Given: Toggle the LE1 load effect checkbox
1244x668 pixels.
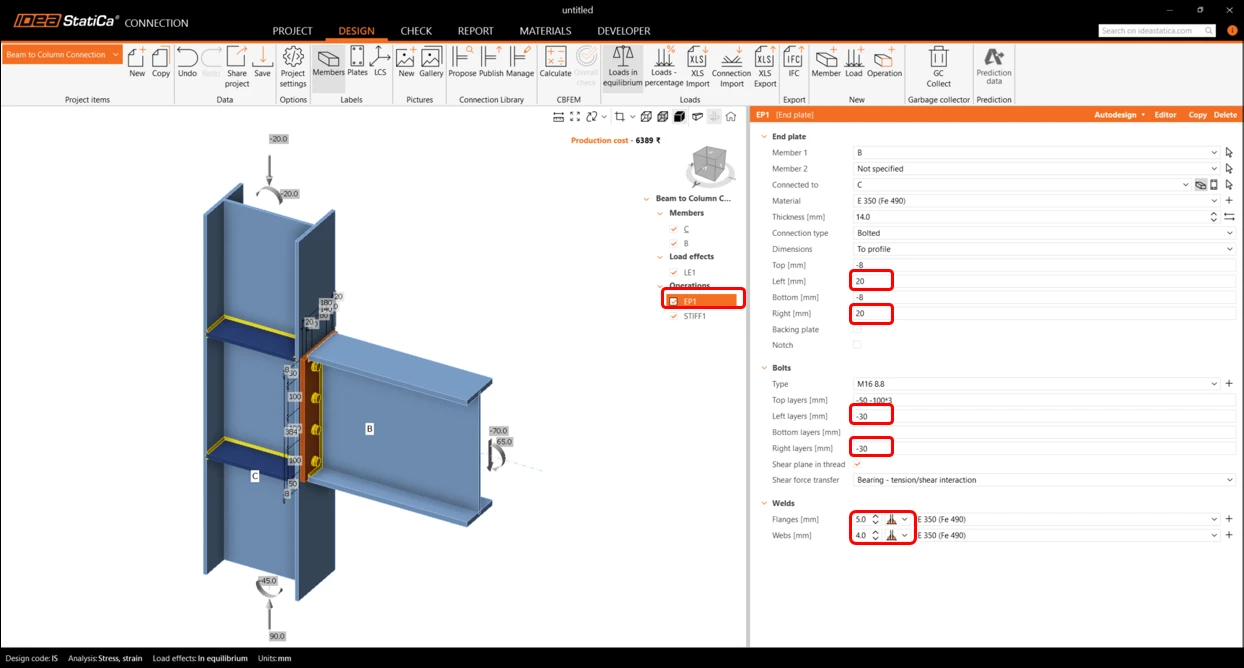Looking at the screenshot, I should point(674,272).
